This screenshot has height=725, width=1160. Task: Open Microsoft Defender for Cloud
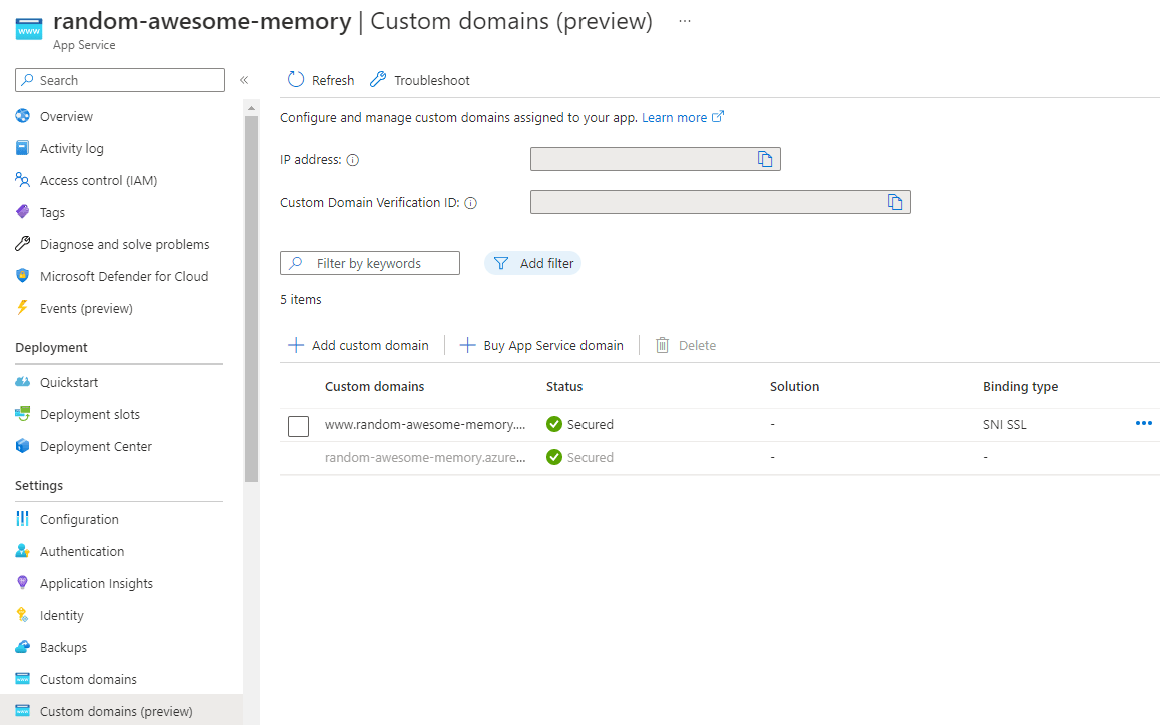[124, 276]
